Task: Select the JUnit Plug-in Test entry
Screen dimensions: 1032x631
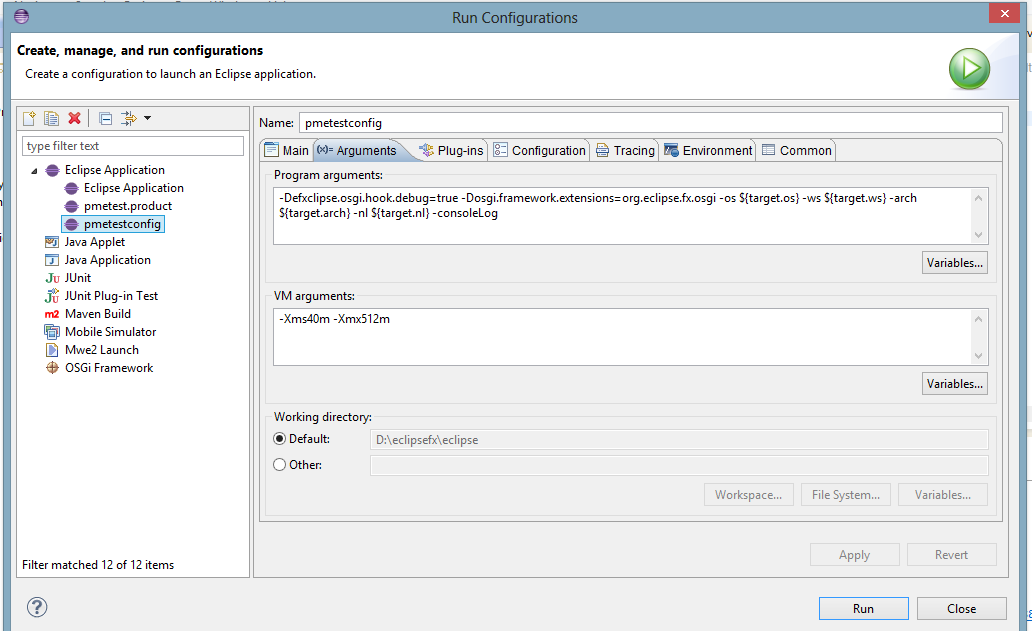Action: (101, 296)
